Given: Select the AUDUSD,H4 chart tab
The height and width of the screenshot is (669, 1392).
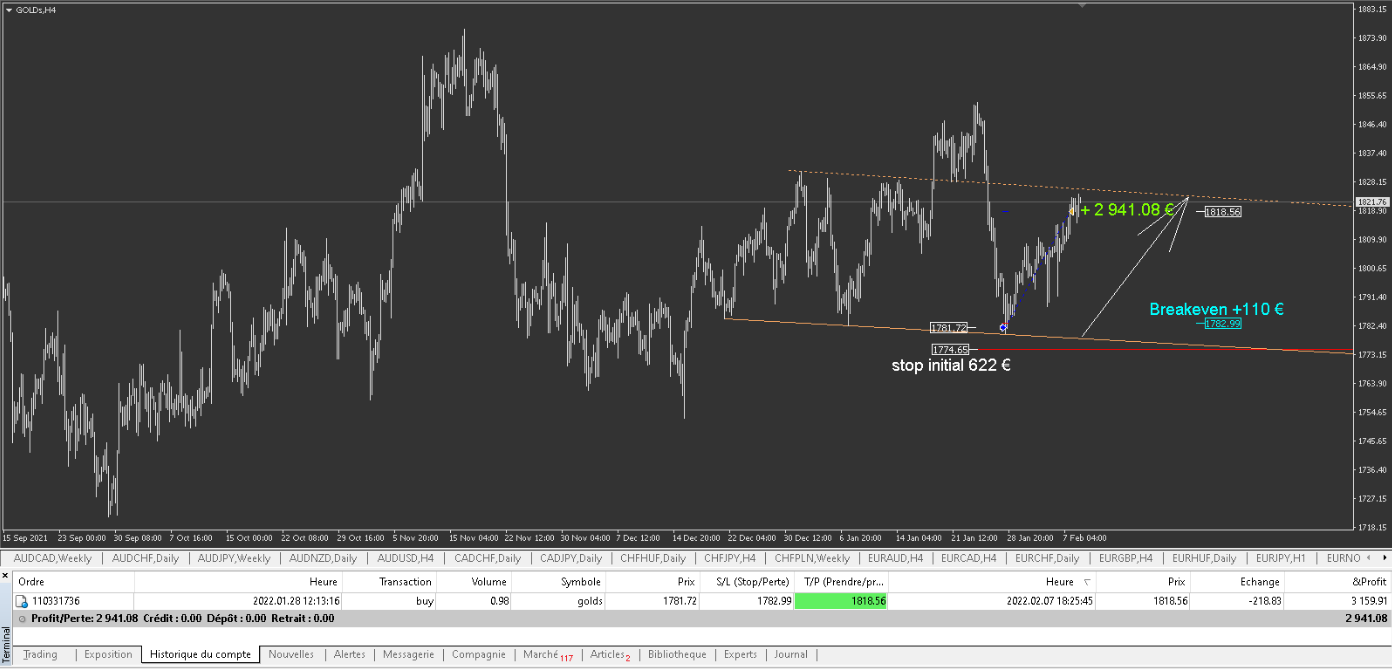Looking at the screenshot, I should coord(403,558).
